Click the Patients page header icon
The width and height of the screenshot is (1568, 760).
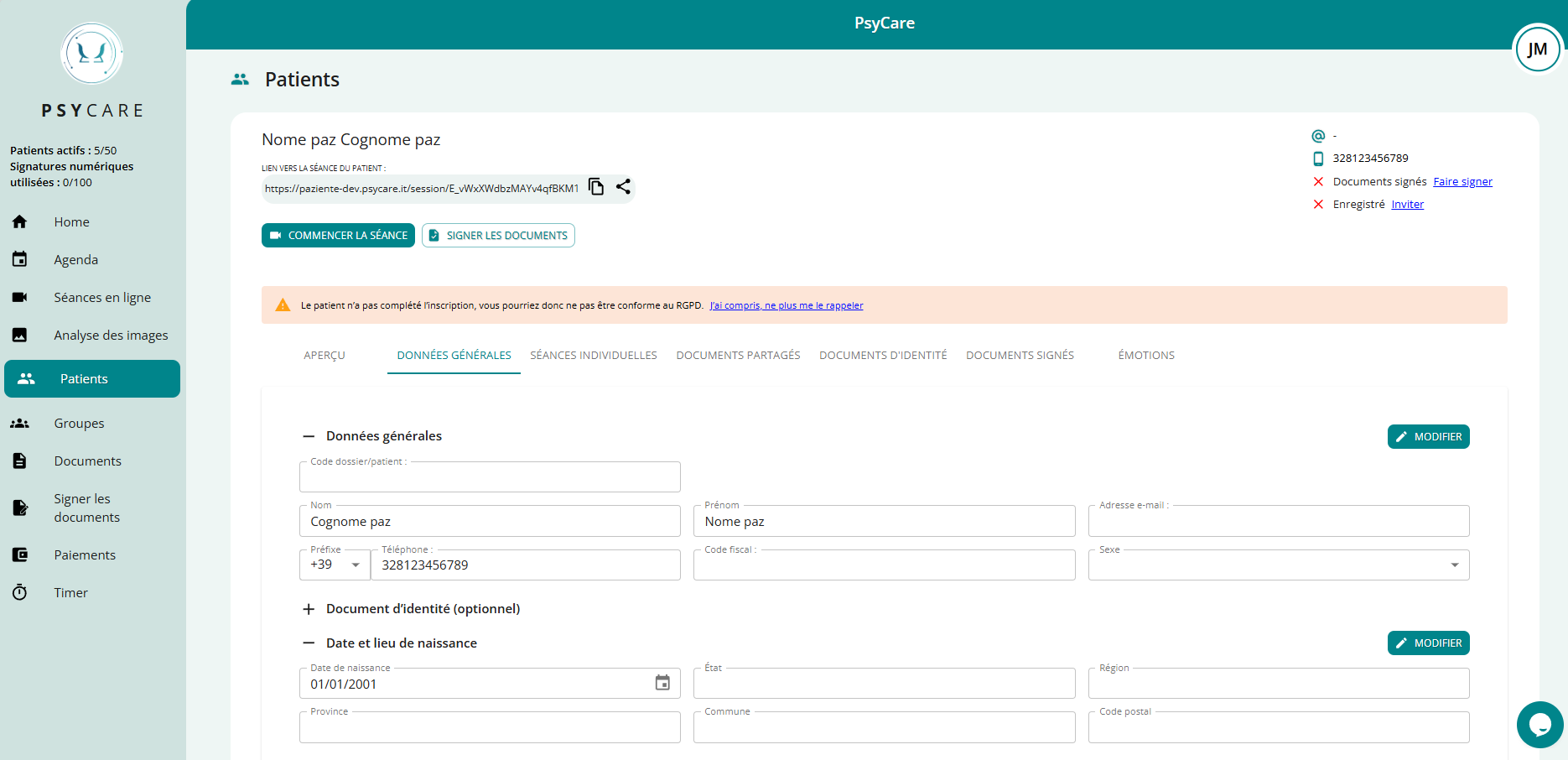click(240, 79)
